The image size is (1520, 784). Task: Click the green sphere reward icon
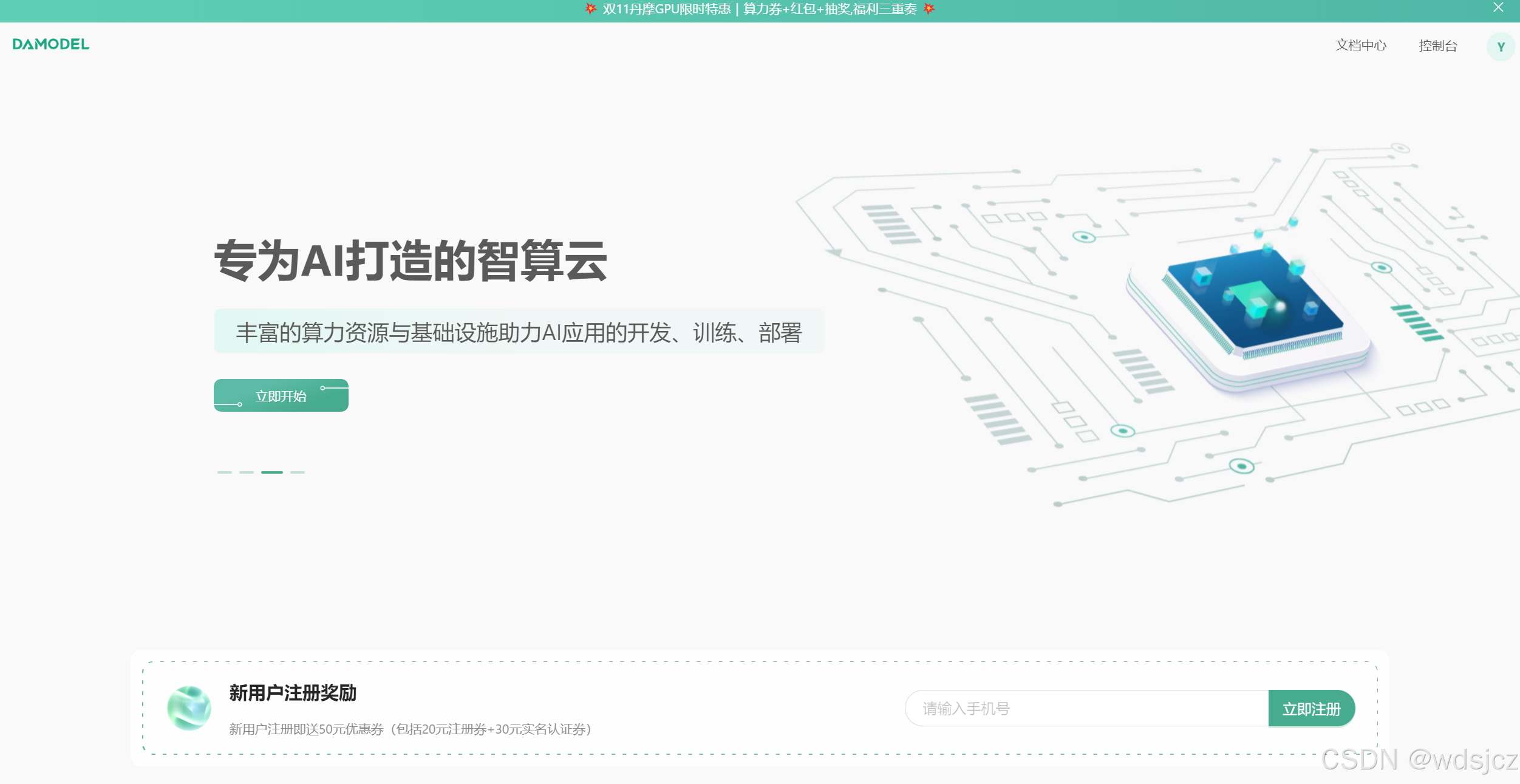pos(189,708)
